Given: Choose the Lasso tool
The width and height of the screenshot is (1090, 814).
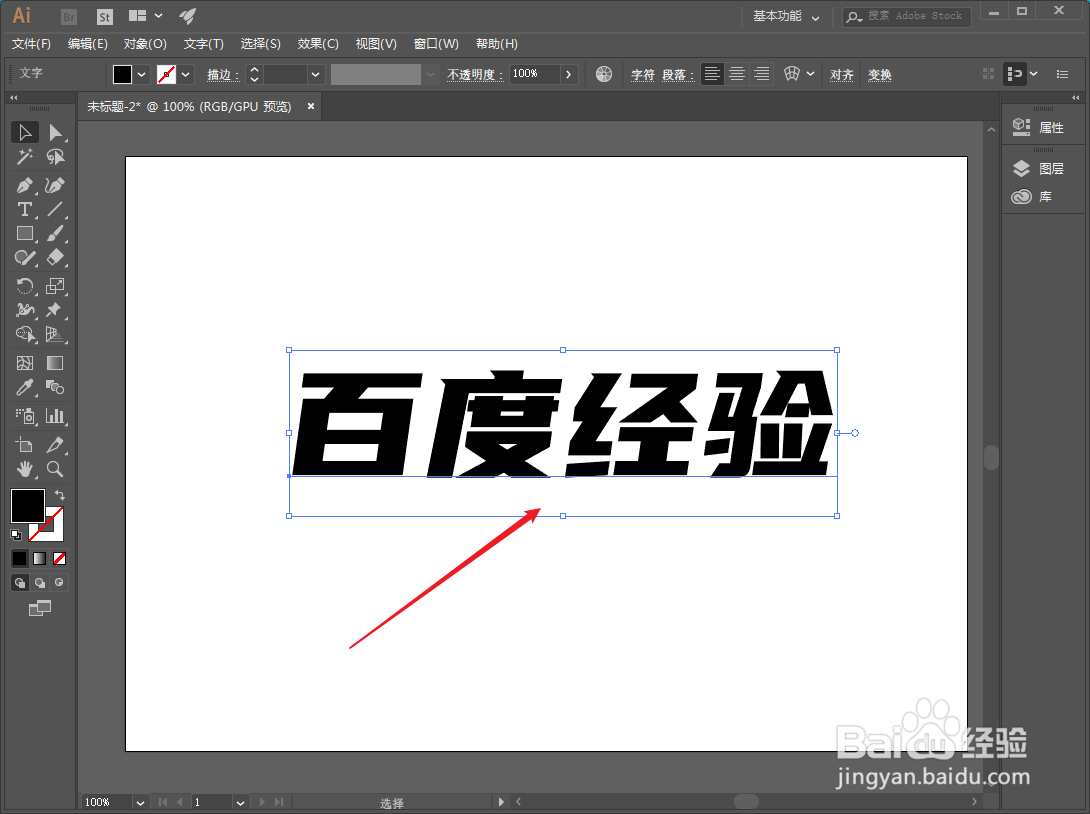Looking at the screenshot, I should pyautogui.click(x=55, y=157).
